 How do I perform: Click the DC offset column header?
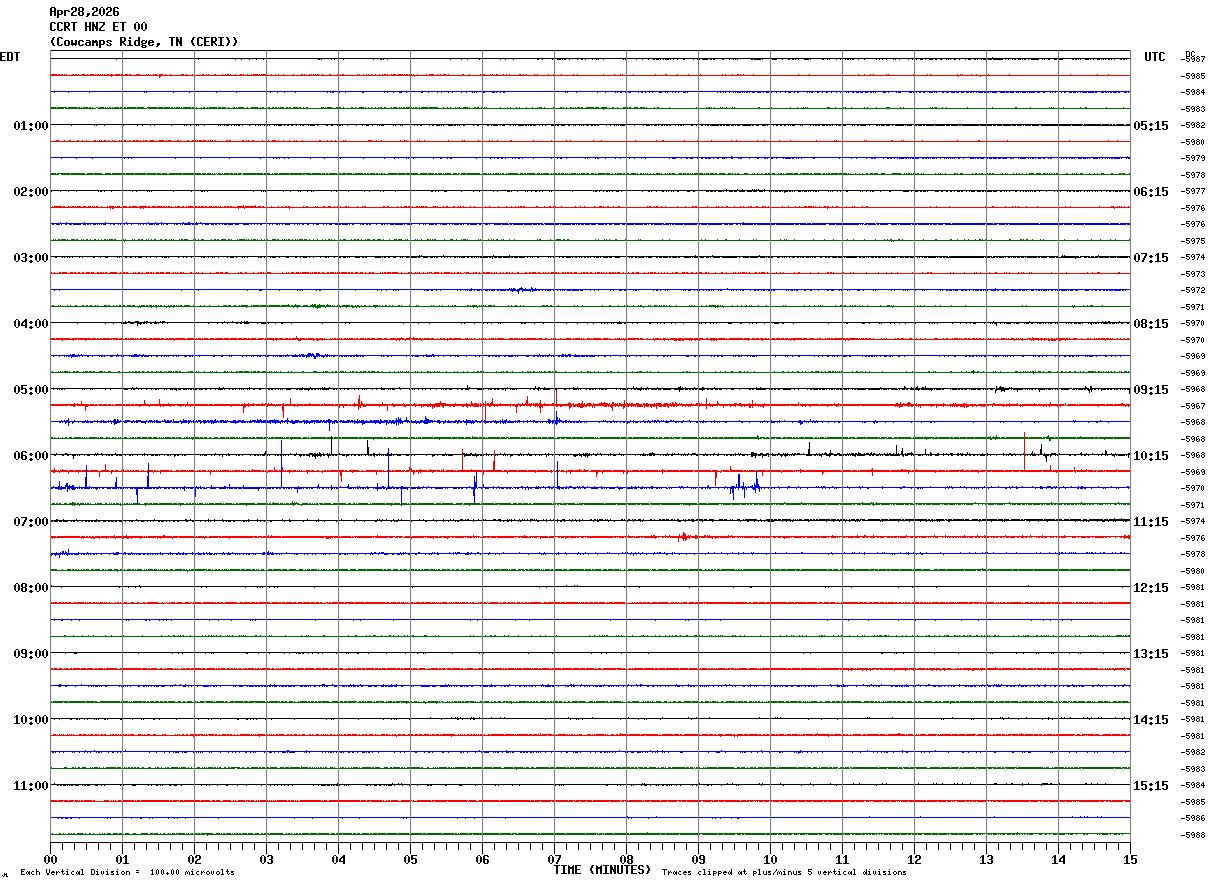pyautogui.click(x=1190, y=54)
